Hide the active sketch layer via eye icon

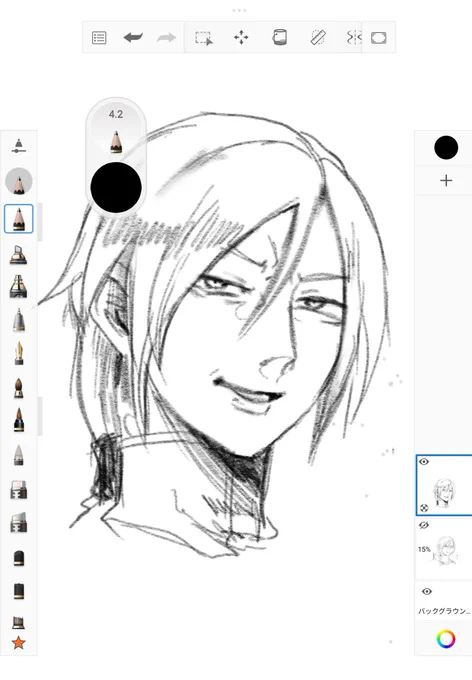[x=424, y=462]
